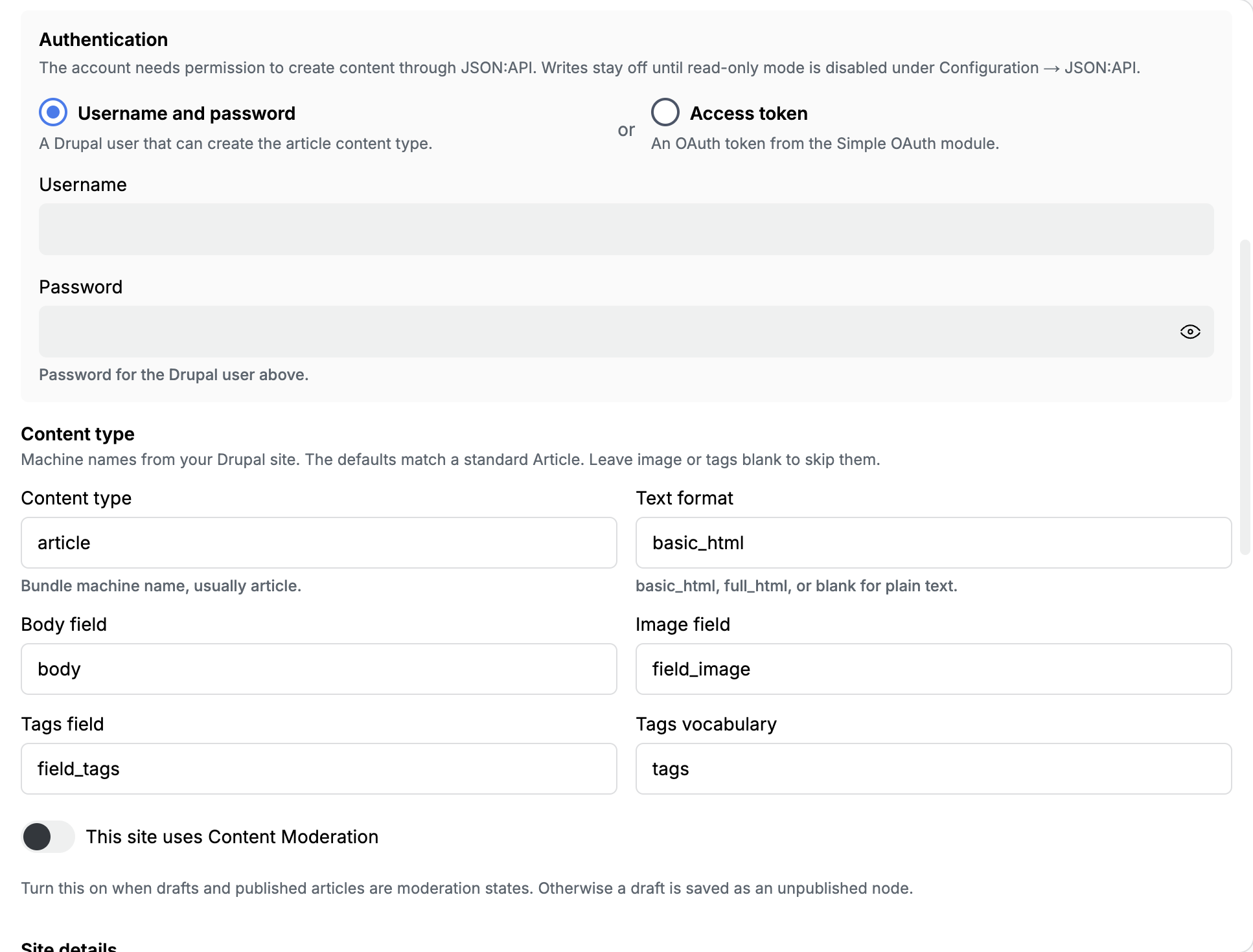Click the vertical scrollbar on the right
Image resolution: width=1253 pixels, height=952 pixels.
[x=1245, y=398]
